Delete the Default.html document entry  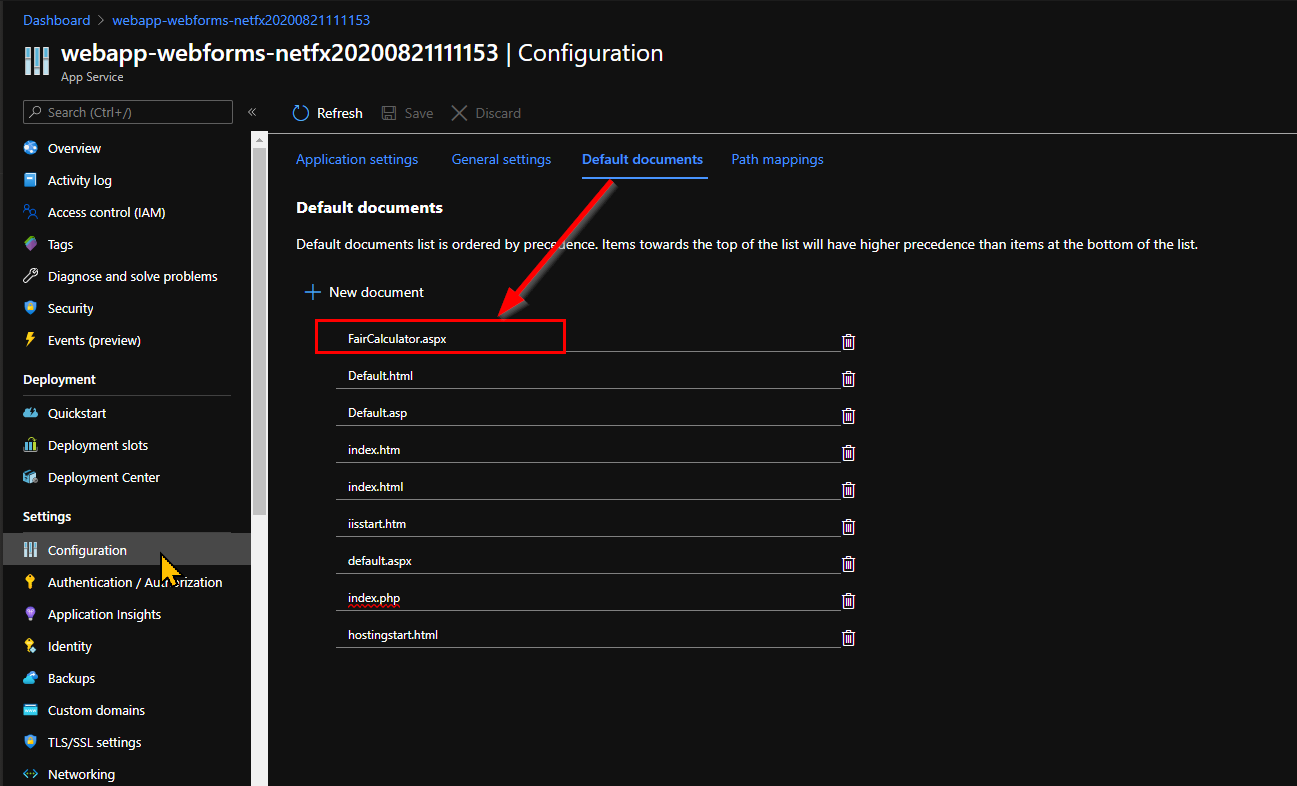coord(848,379)
